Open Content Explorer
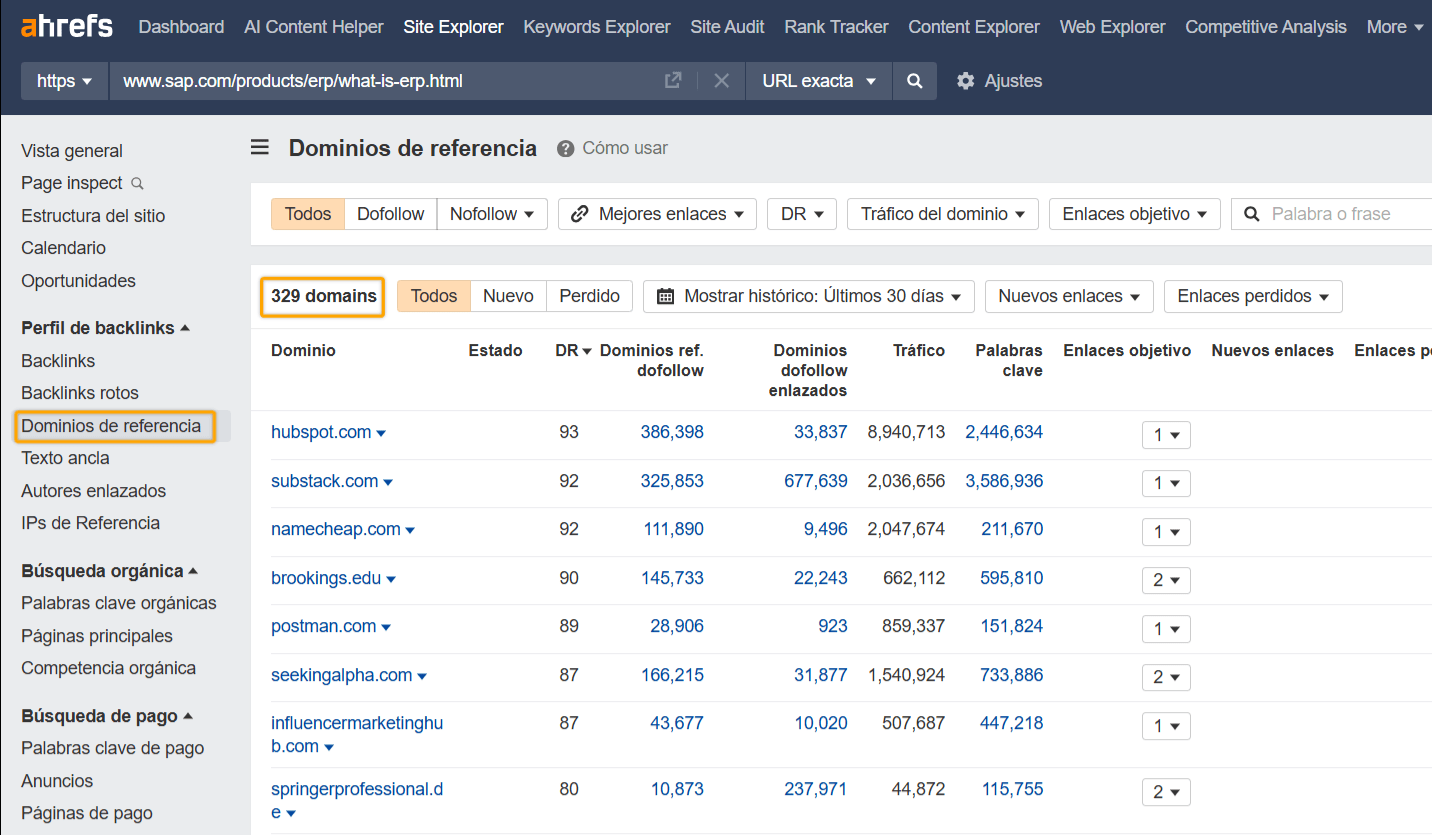The width and height of the screenshot is (1432, 835). click(974, 27)
